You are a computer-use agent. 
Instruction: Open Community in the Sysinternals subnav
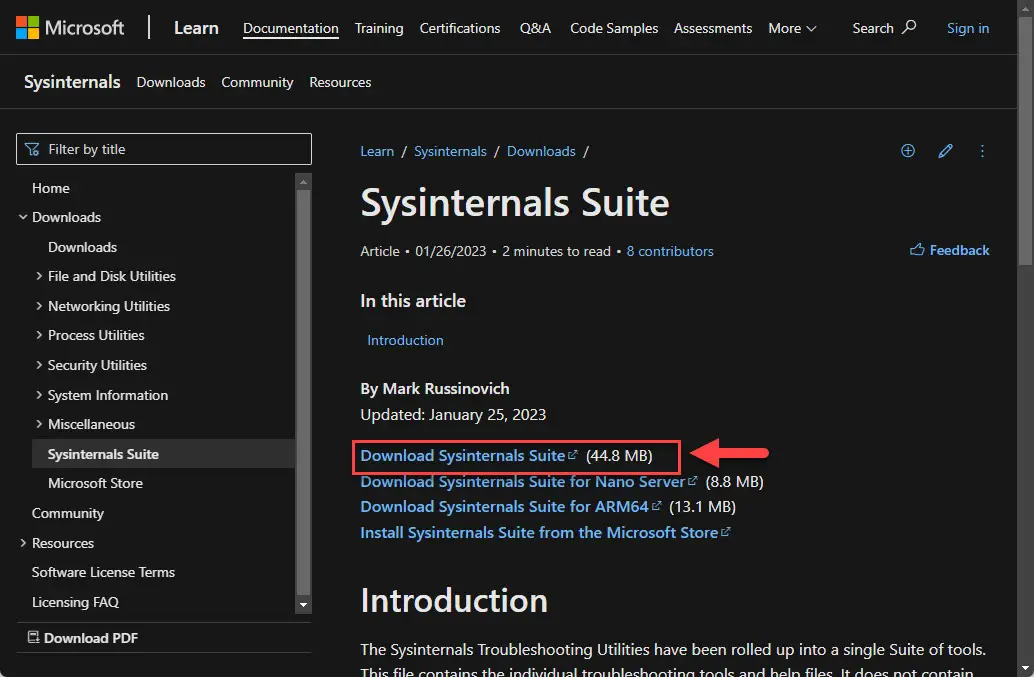tap(257, 82)
